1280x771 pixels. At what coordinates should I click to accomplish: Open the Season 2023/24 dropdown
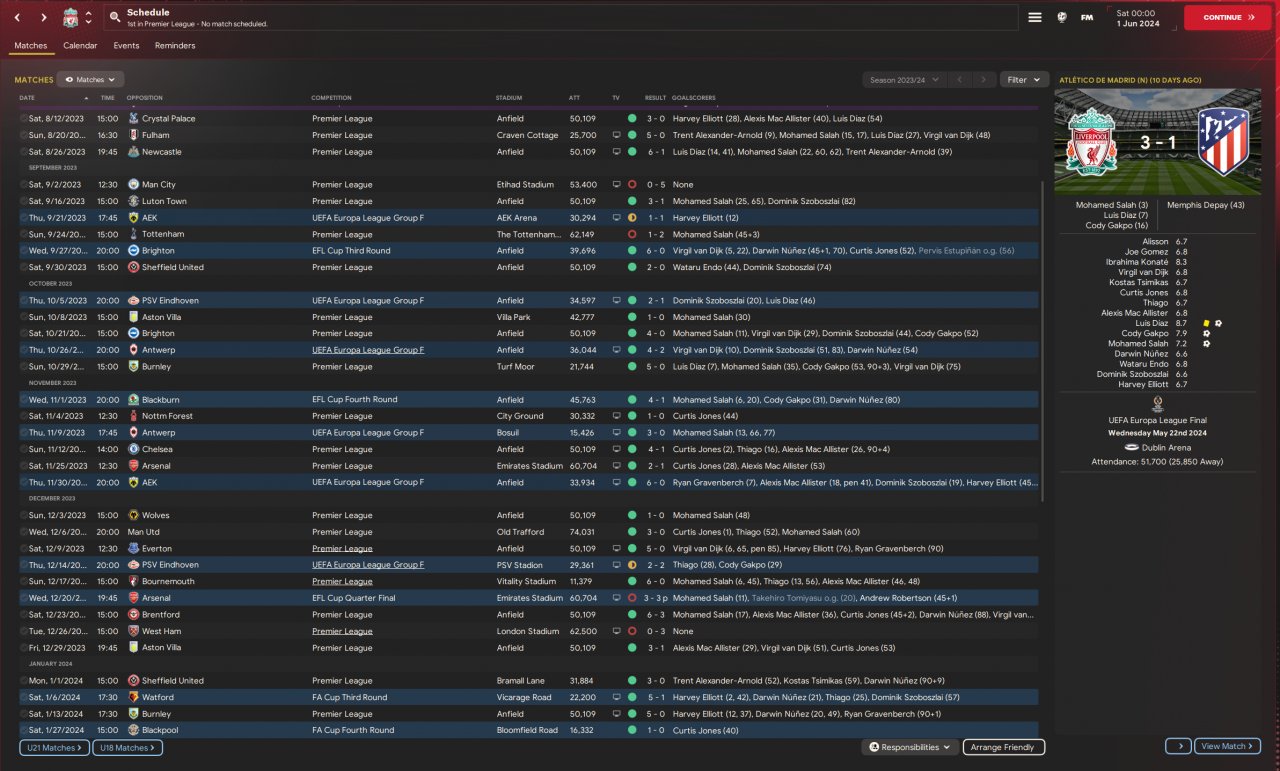point(903,80)
